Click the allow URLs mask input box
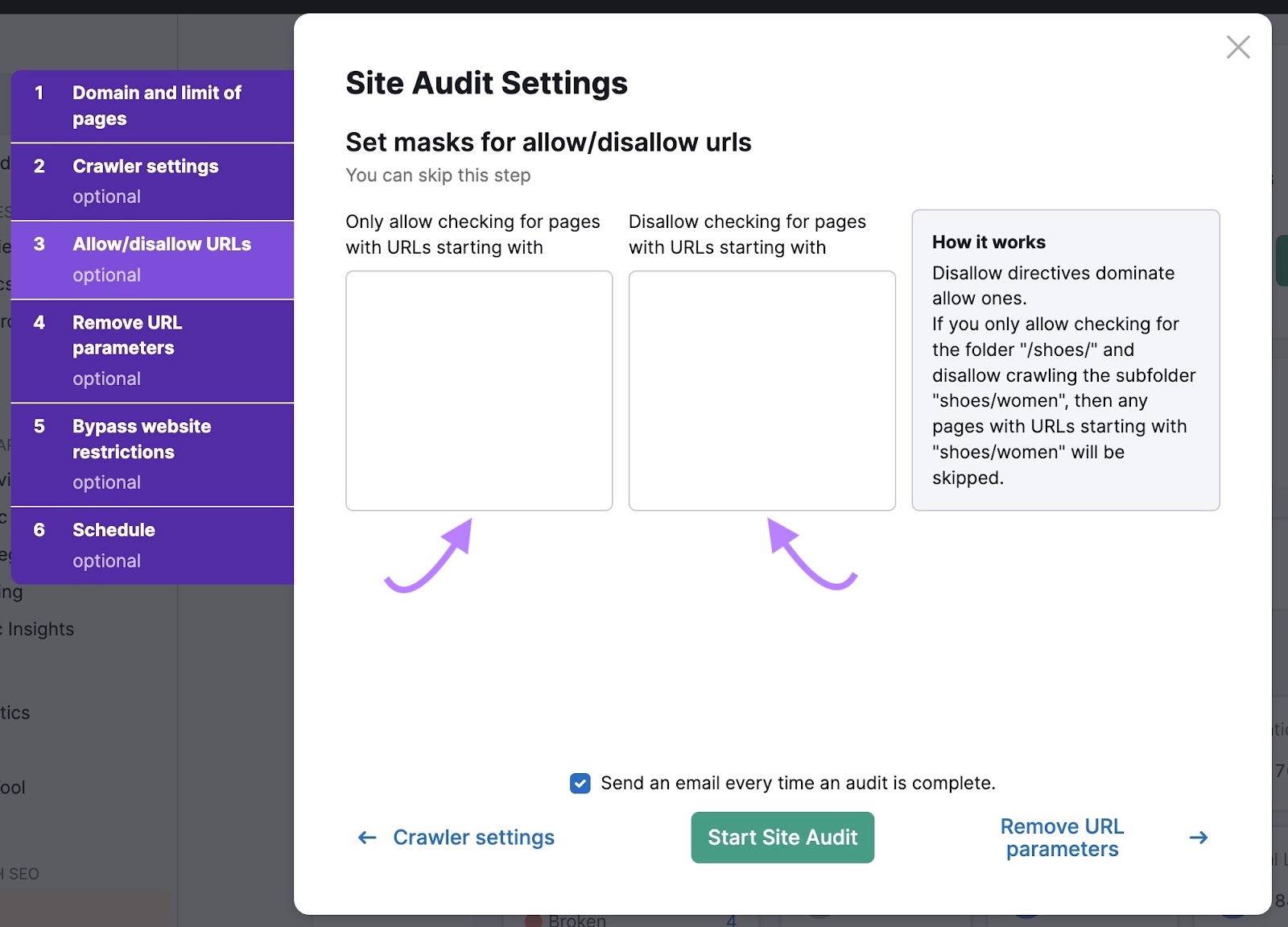Image resolution: width=1288 pixels, height=927 pixels. coord(478,391)
